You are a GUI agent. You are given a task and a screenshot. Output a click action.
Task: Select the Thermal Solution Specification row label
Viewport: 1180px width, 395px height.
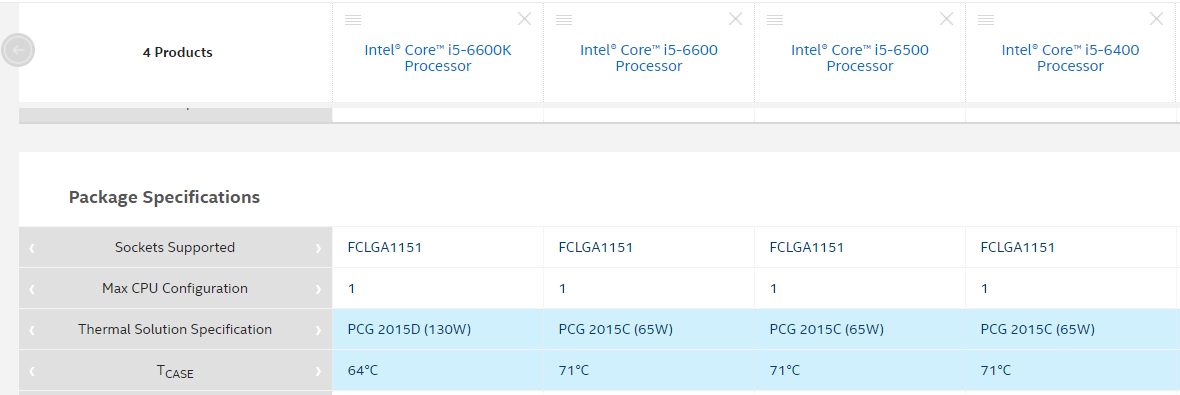click(175, 330)
